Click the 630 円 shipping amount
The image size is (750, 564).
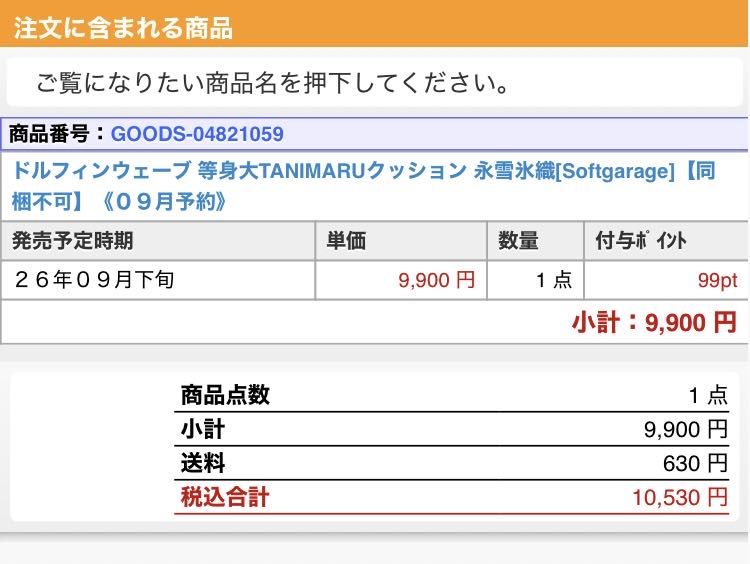point(695,463)
